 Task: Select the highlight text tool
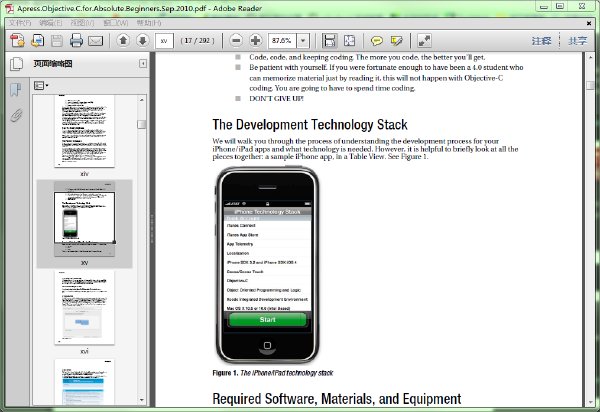[x=396, y=40]
